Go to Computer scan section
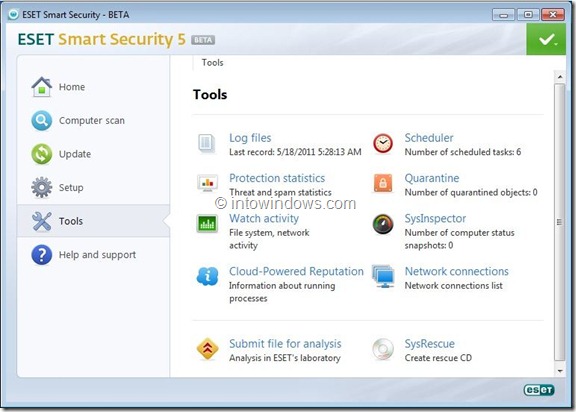Screen dimensions: 576x412 [93, 120]
